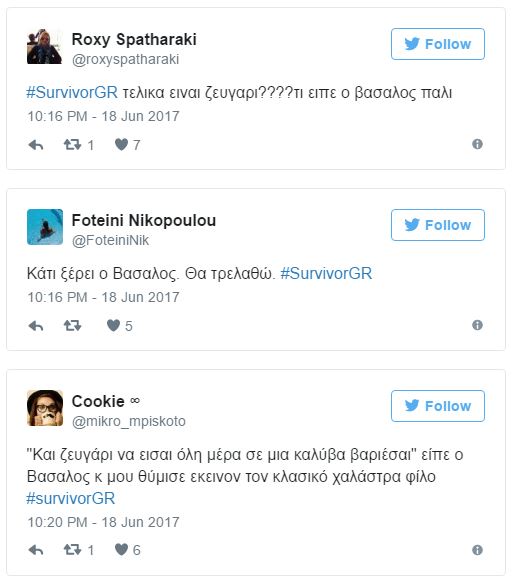Like Roxy Spatharaki's tweet
This screenshot has height=586, width=530.
coord(121,144)
